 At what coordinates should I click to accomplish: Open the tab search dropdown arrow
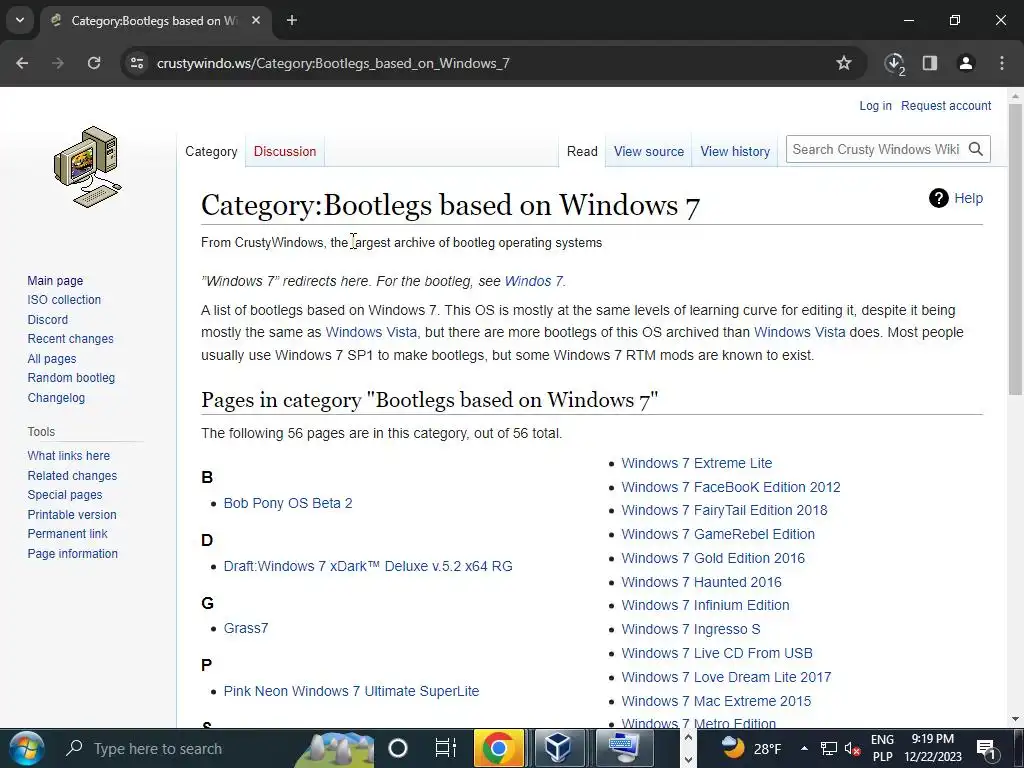point(20,21)
